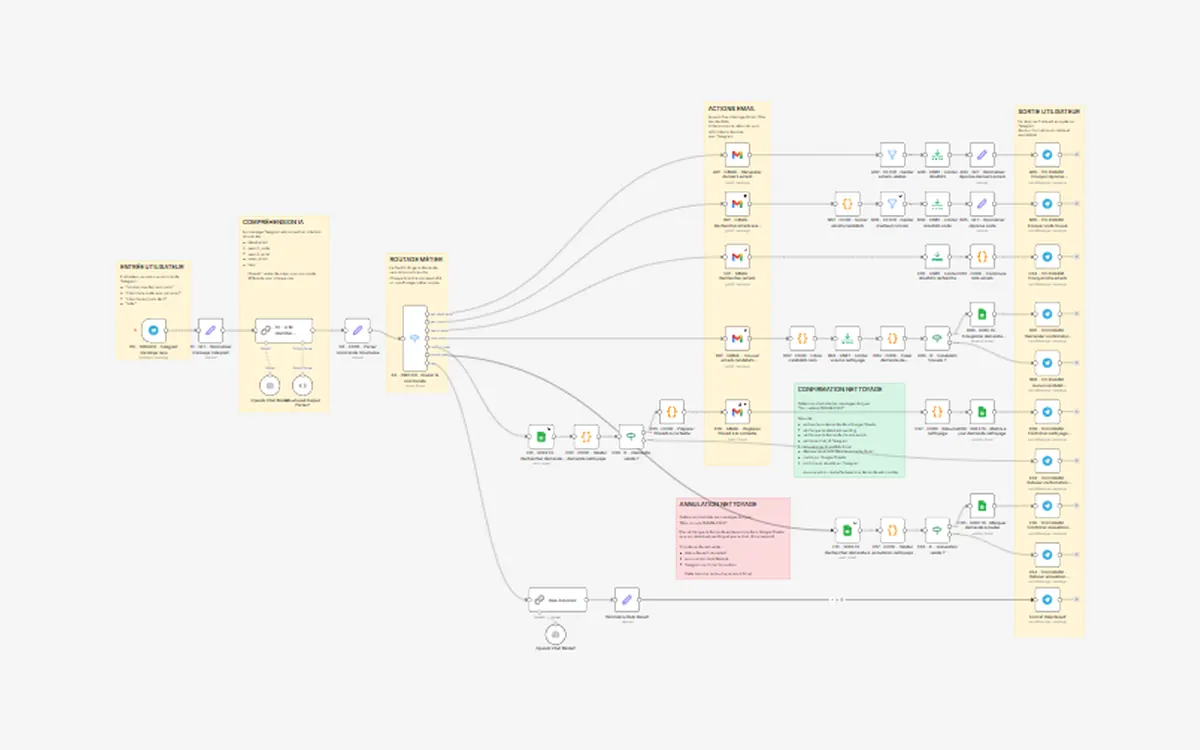Click the SORTIE UTILISATEUR sticky note title
The image size is (1200, 750).
coord(1050,111)
